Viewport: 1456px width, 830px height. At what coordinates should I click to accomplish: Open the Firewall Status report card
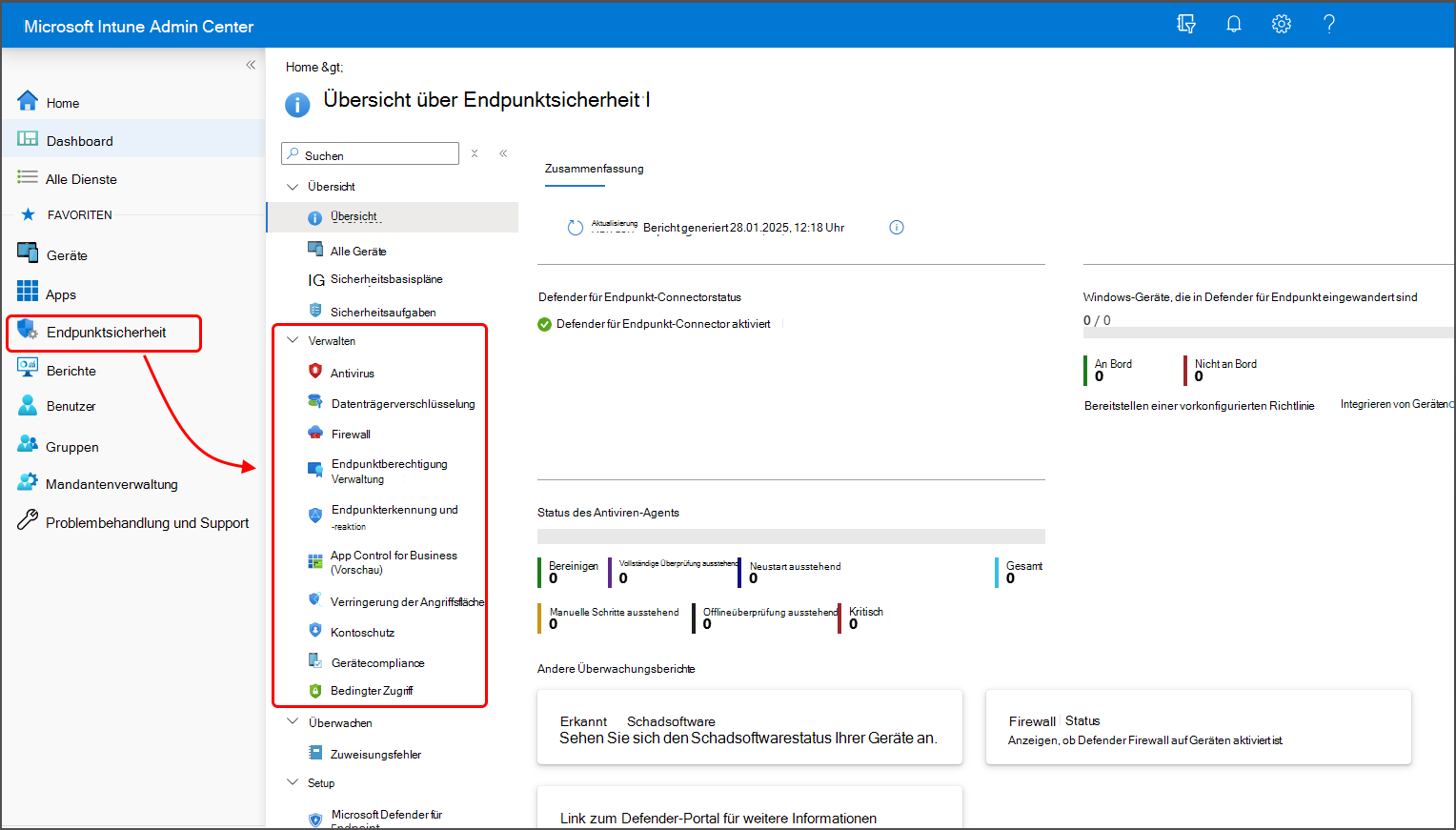point(1199,728)
